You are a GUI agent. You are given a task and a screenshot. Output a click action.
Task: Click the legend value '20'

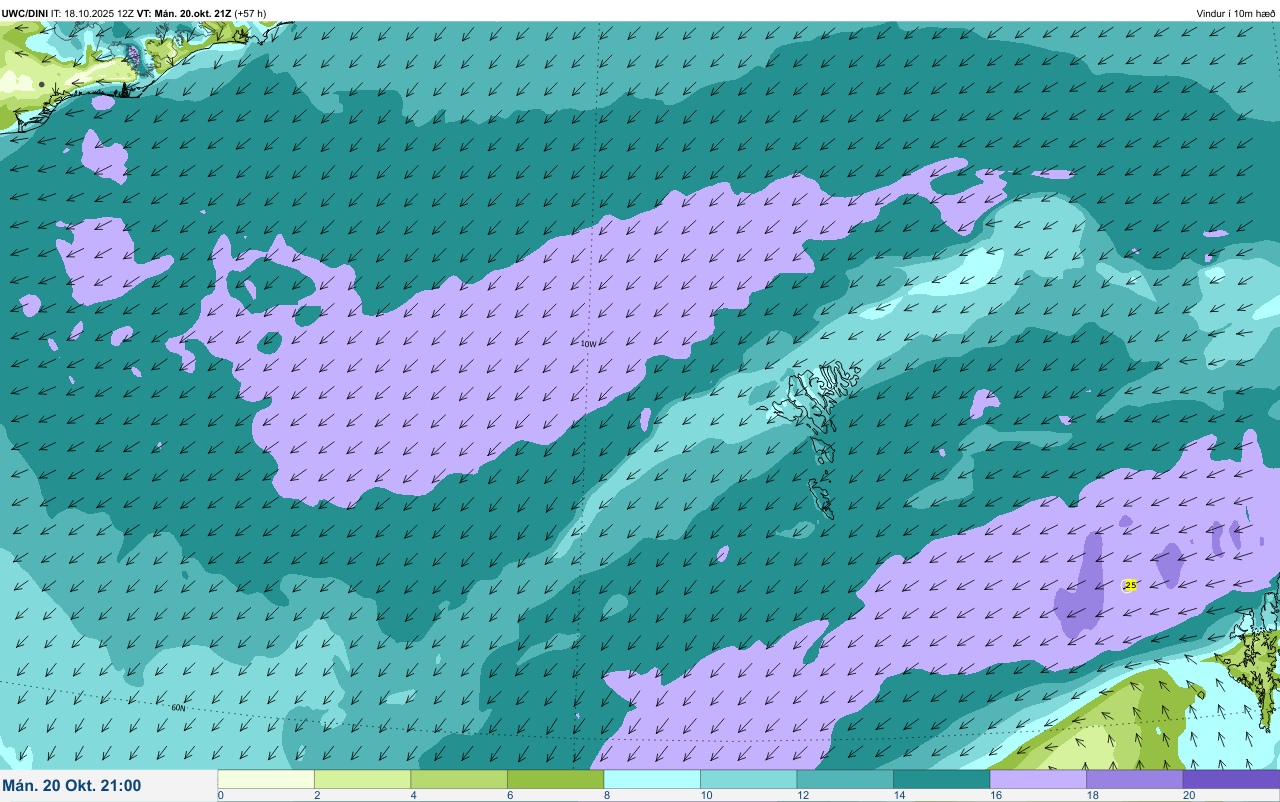pos(1188,795)
